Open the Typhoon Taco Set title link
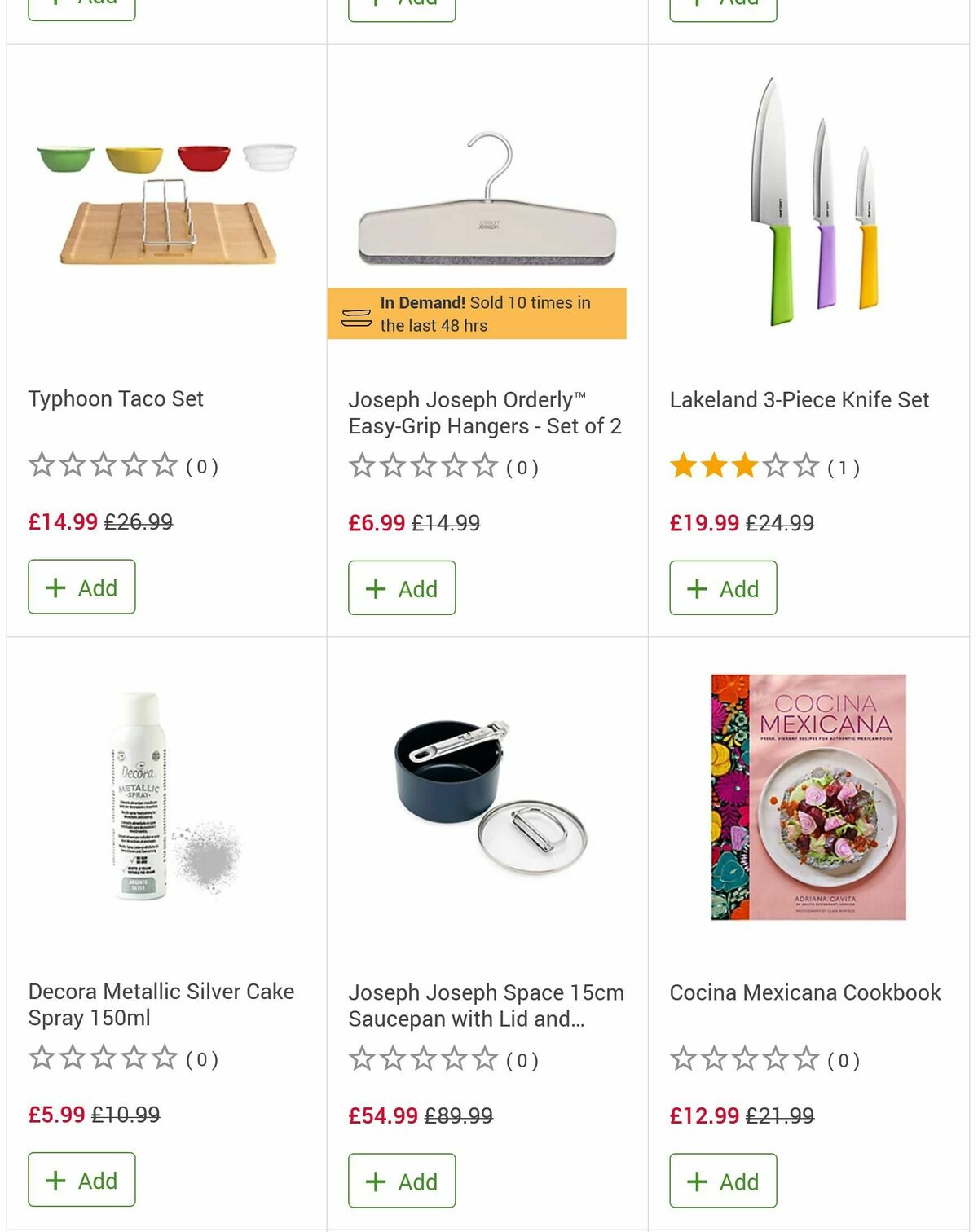The height and width of the screenshot is (1232, 978). (116, 398)
